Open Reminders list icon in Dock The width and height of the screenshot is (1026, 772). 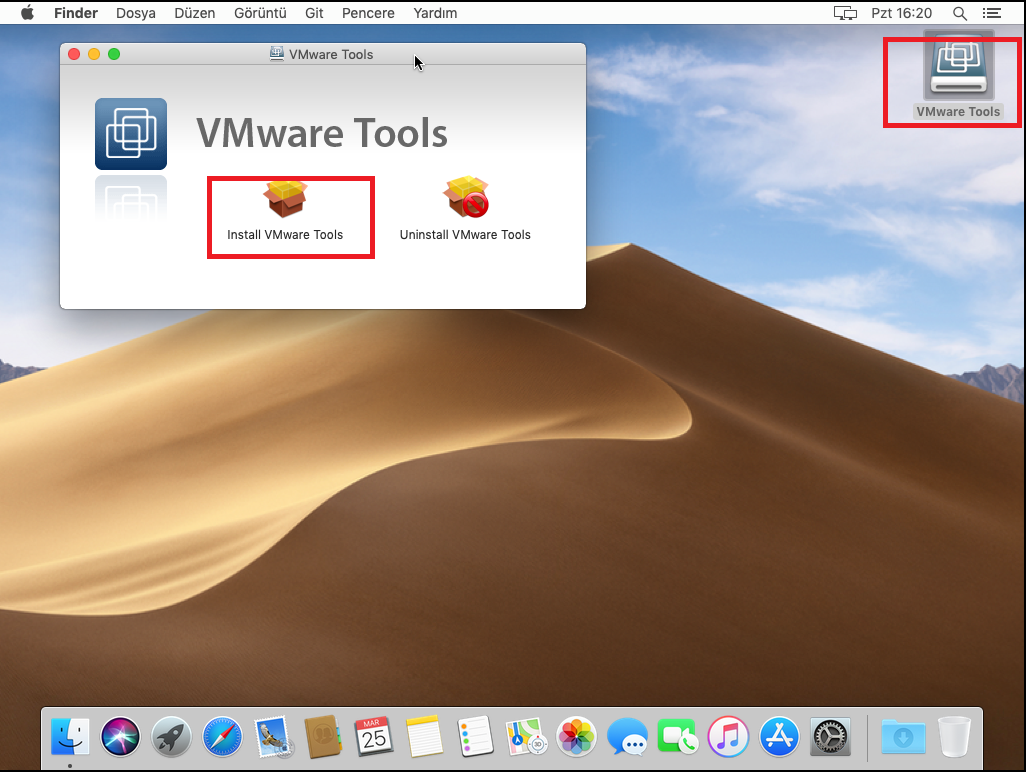[475, 737]
